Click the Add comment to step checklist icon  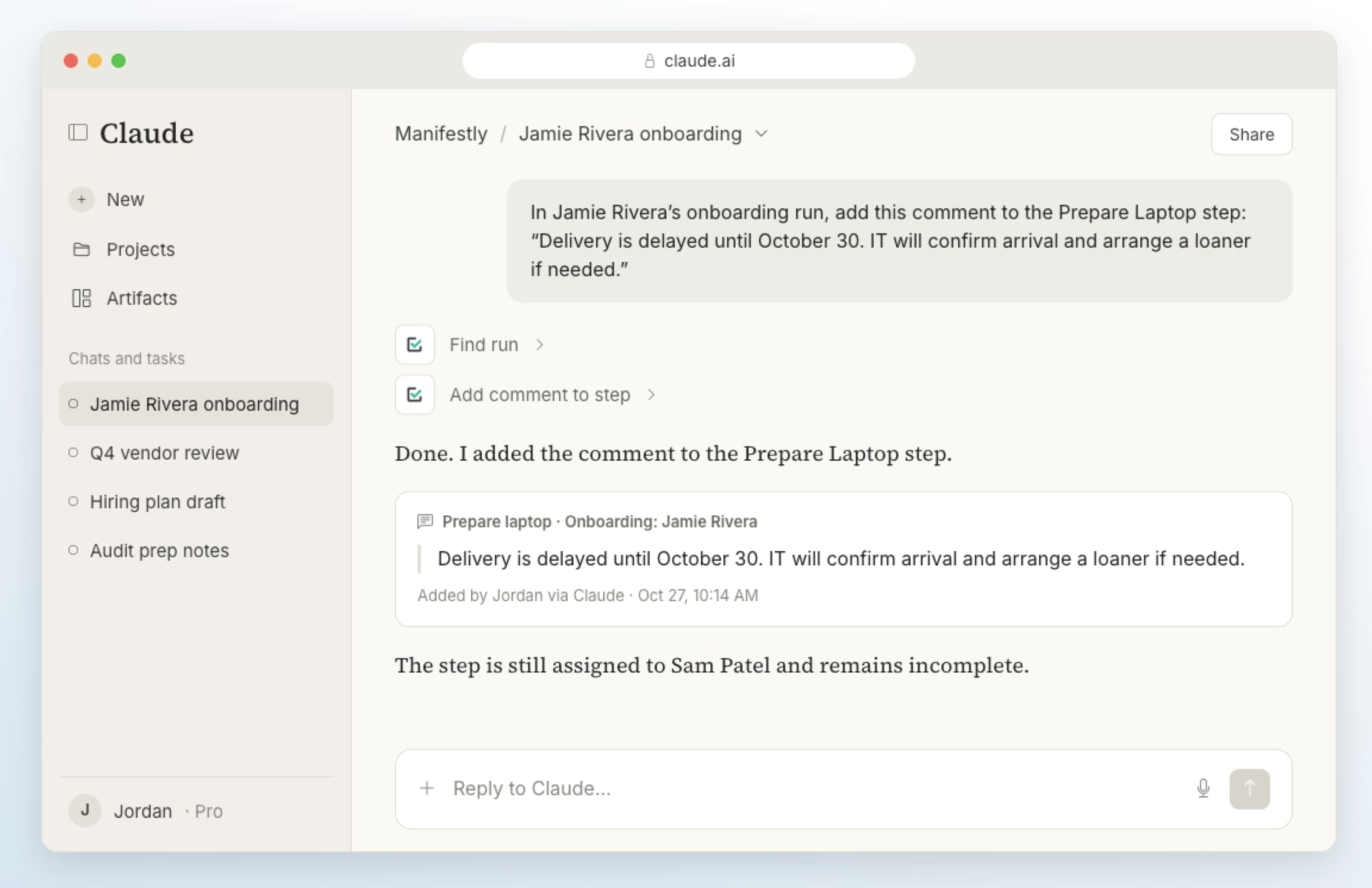click(415, 395)
